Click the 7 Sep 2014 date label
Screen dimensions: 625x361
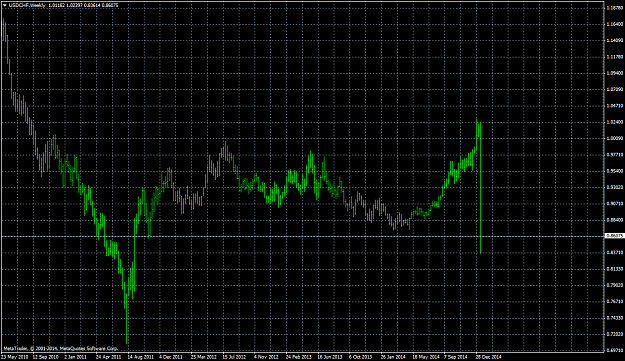[x=456, y=357]
